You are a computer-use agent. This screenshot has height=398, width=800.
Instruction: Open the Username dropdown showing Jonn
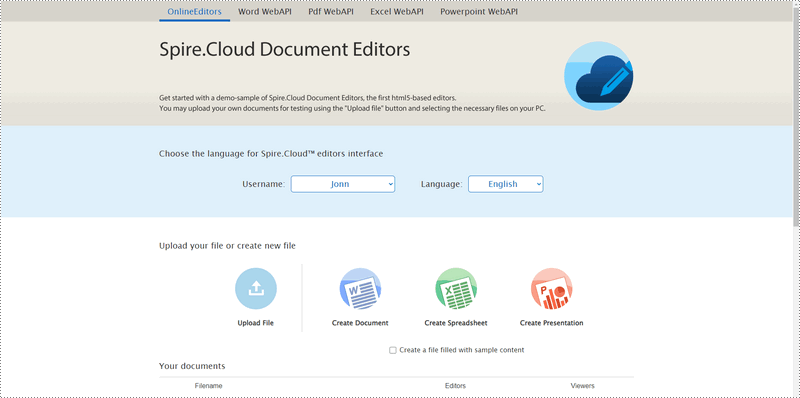coord(343,184)
